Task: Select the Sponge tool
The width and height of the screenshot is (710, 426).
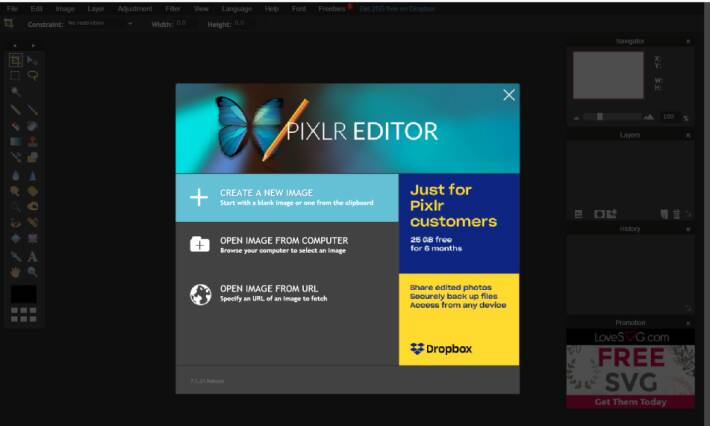Action: pyautogui.click(x=32, y=191)
